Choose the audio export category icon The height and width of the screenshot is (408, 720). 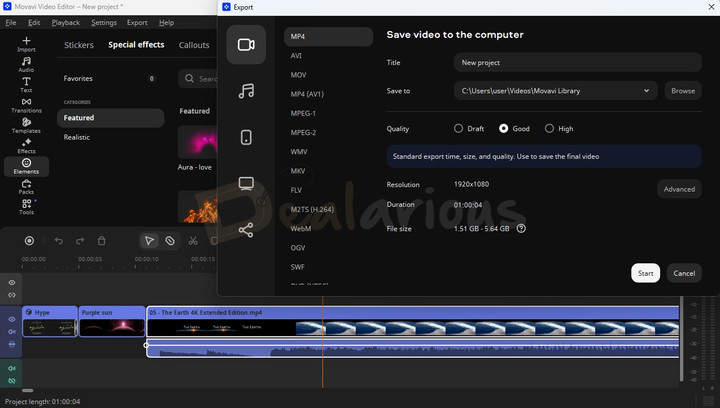[246, 91]
